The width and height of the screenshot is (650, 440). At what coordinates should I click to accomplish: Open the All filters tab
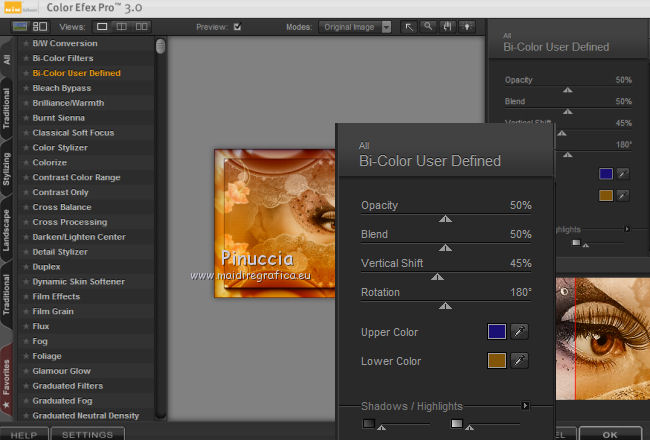pos(6,59)
